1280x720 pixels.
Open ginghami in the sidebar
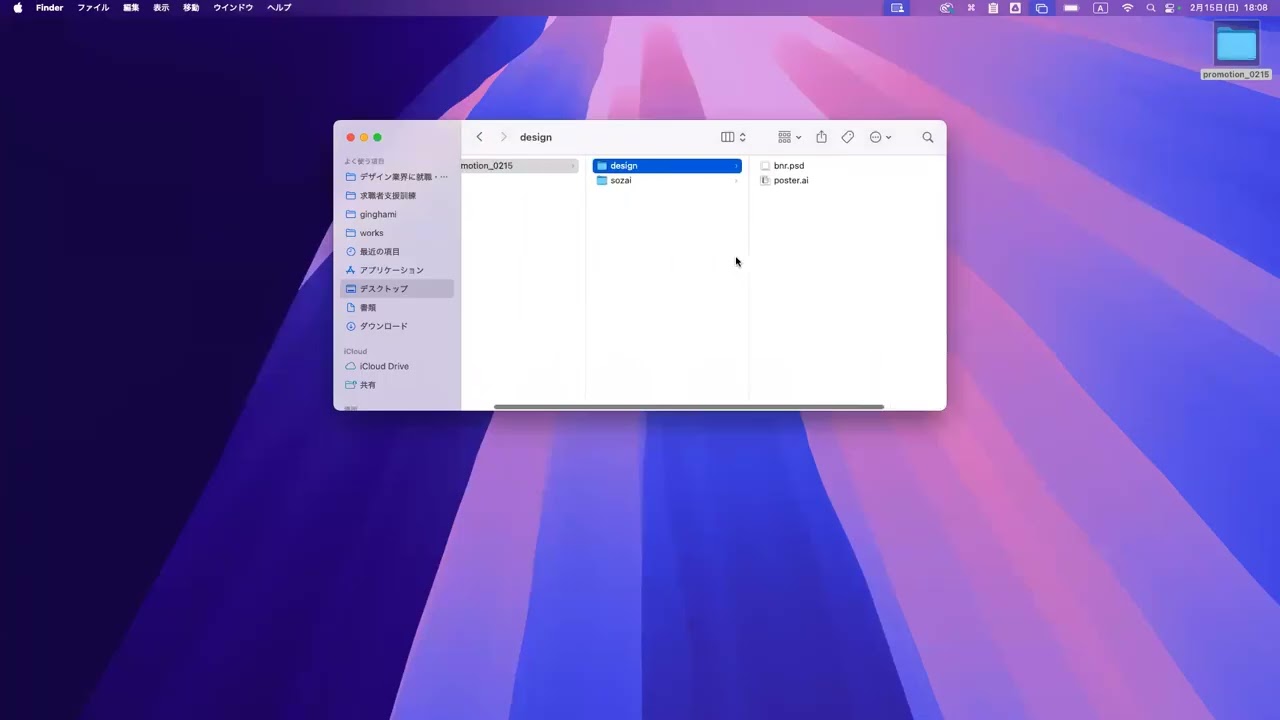pyautogui.click(x=397, y=214)
